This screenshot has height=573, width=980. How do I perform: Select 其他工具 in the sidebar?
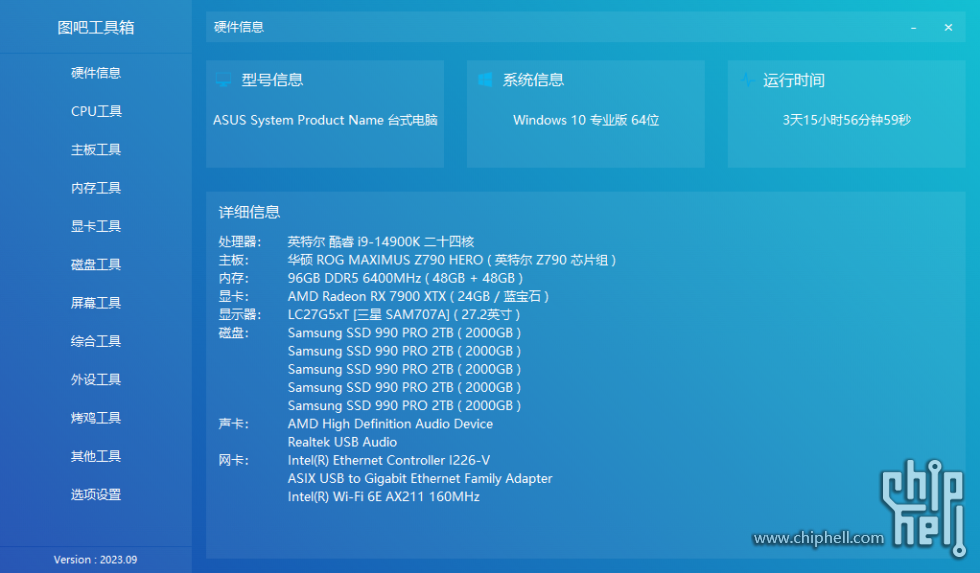96,456
